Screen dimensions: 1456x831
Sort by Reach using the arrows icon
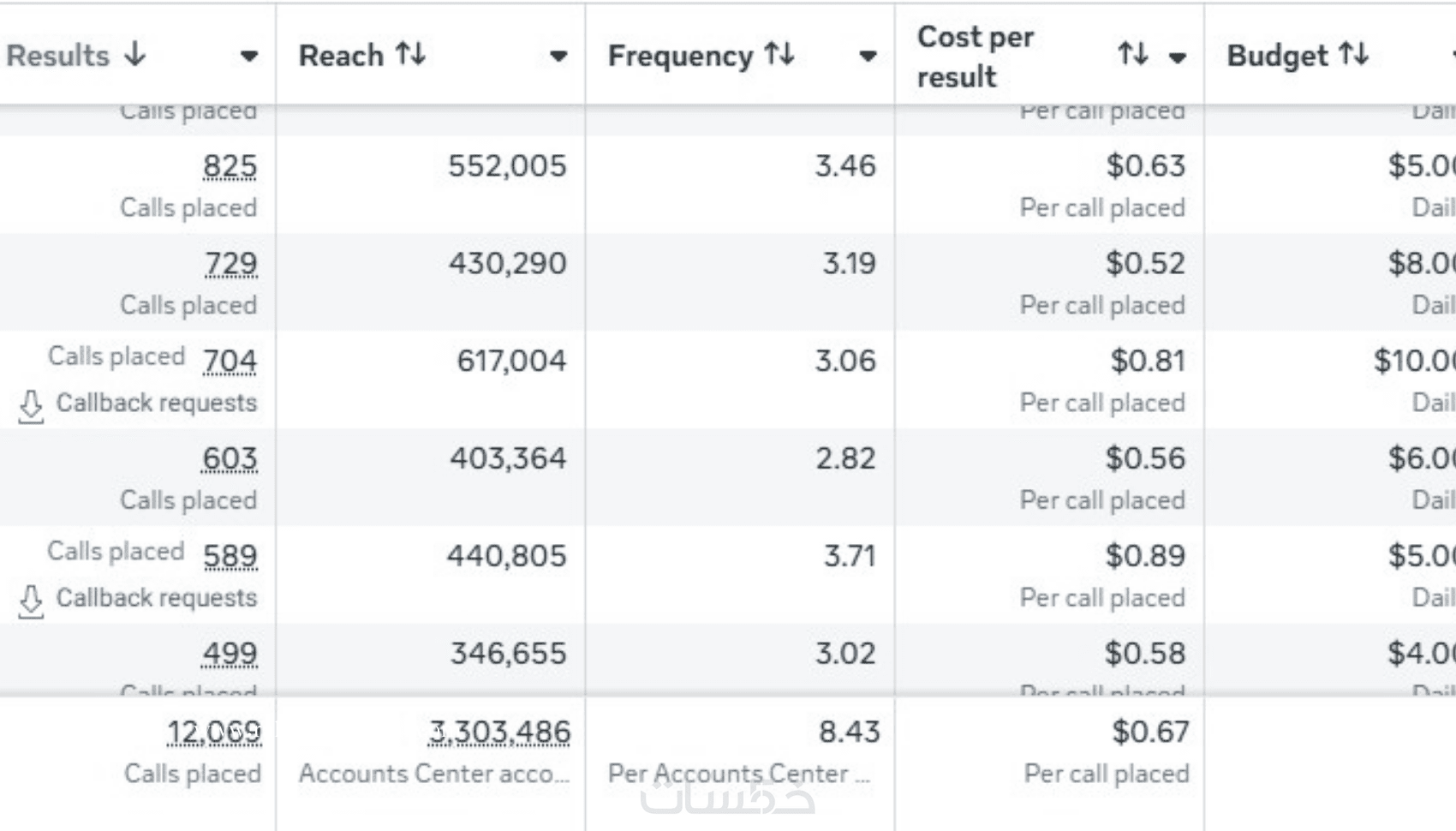[410, 55]
